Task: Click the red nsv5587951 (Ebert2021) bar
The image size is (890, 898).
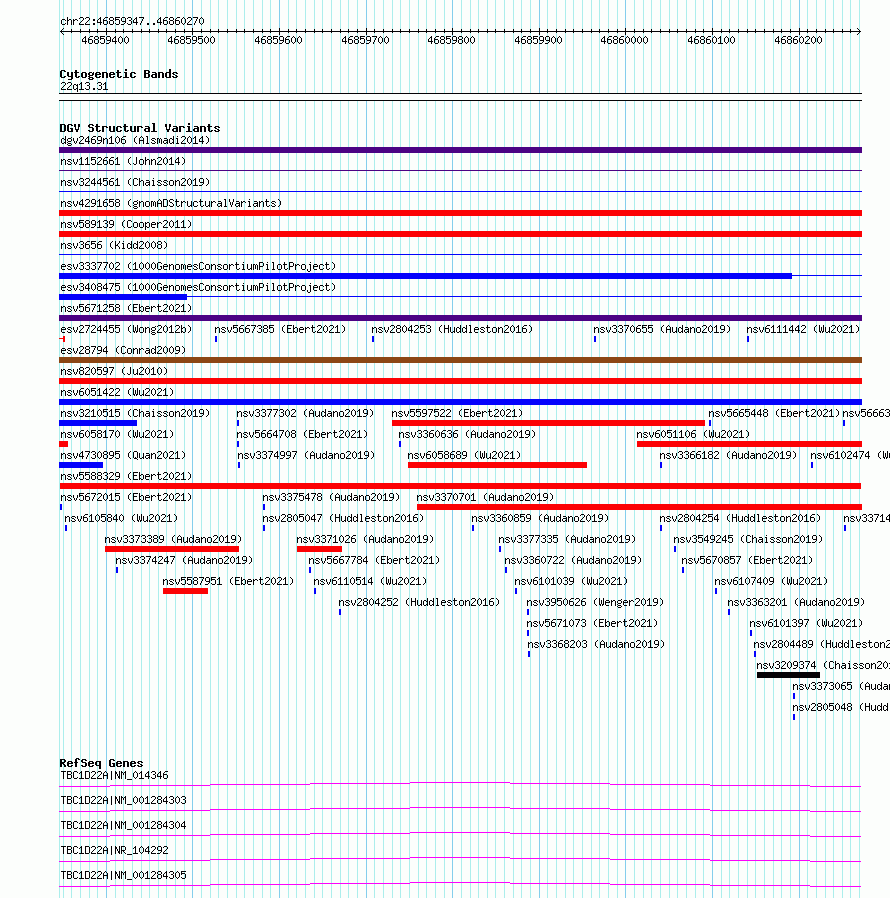Action: coord(185,591)
